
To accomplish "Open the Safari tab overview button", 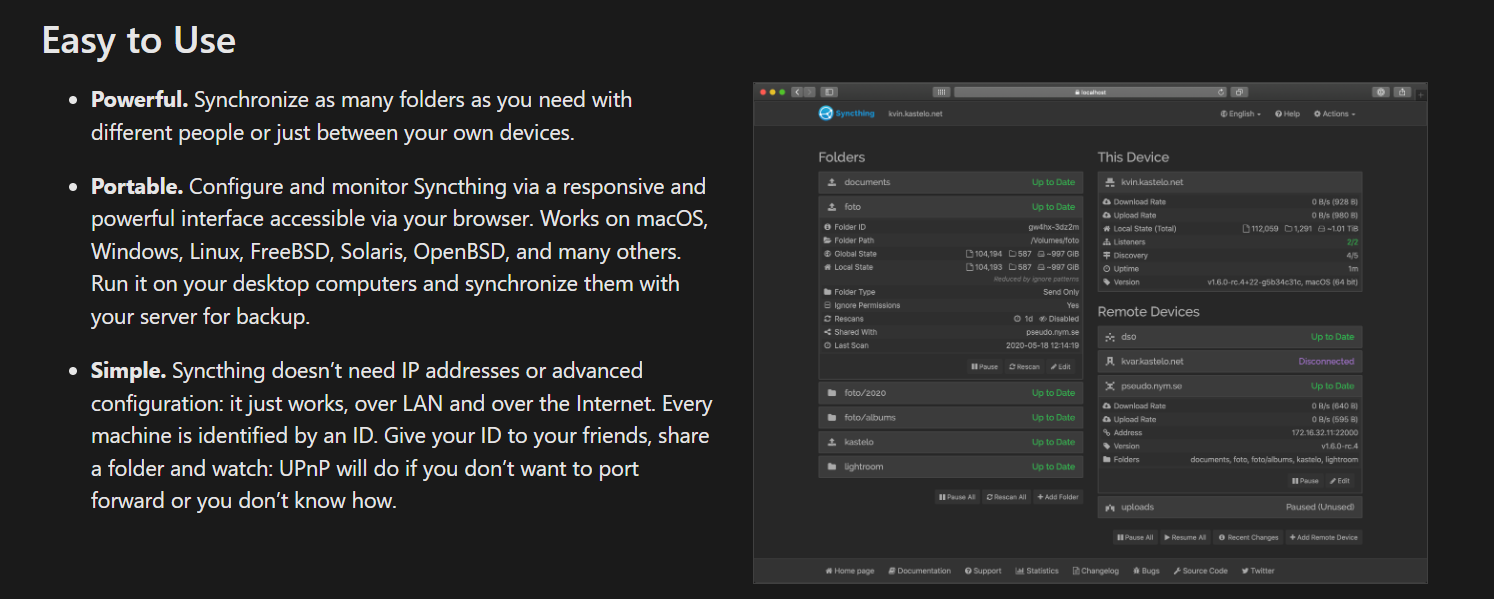I will coord(1239,92).
